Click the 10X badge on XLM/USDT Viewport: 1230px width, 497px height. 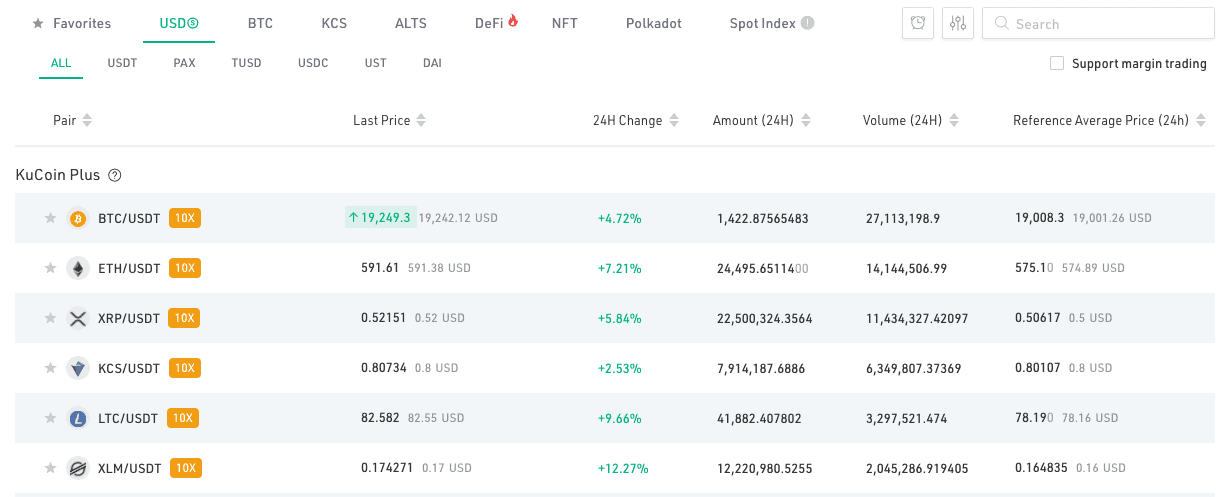[186, 468]
